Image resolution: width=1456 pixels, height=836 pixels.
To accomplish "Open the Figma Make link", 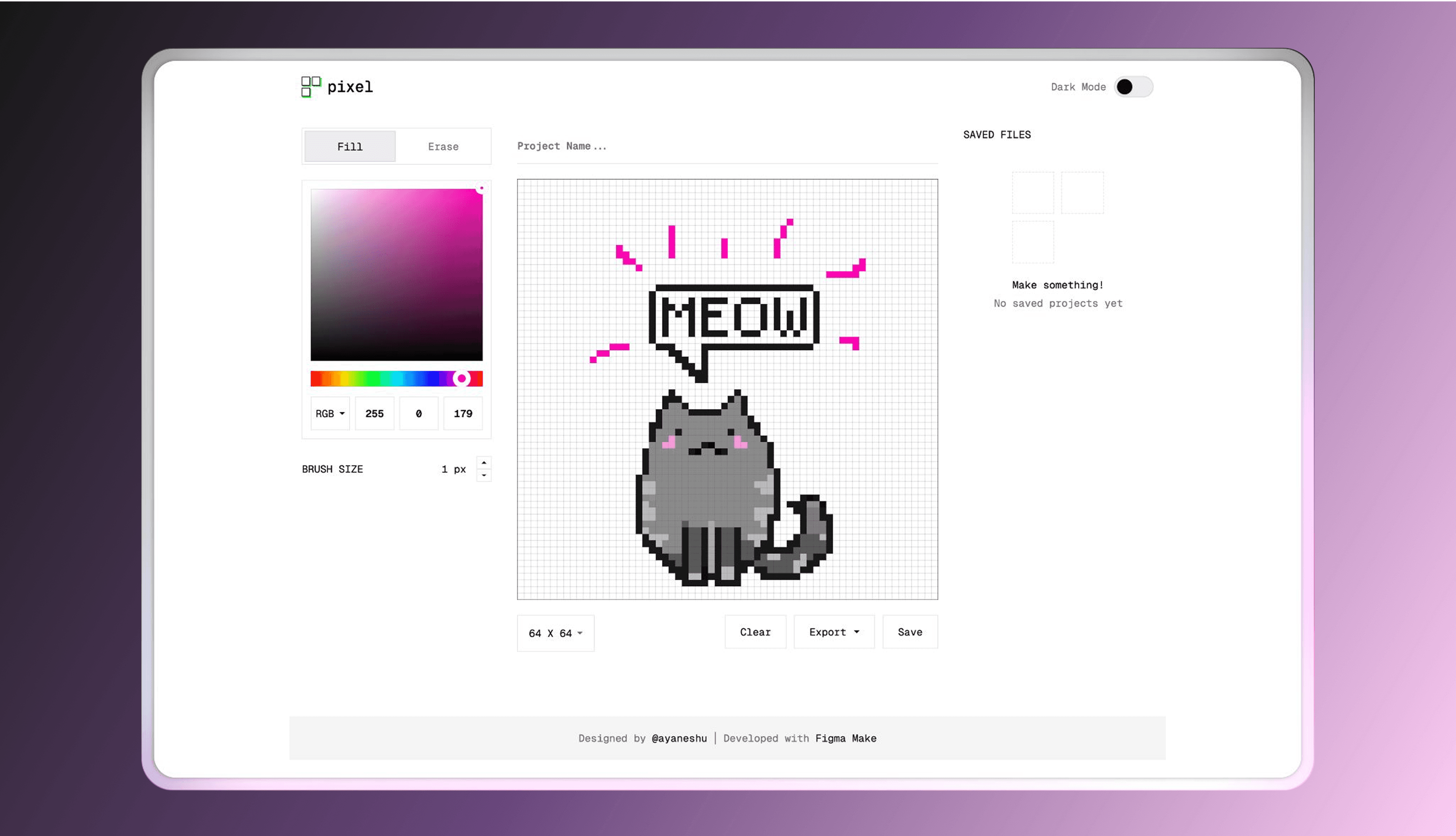I will point(845,738).
